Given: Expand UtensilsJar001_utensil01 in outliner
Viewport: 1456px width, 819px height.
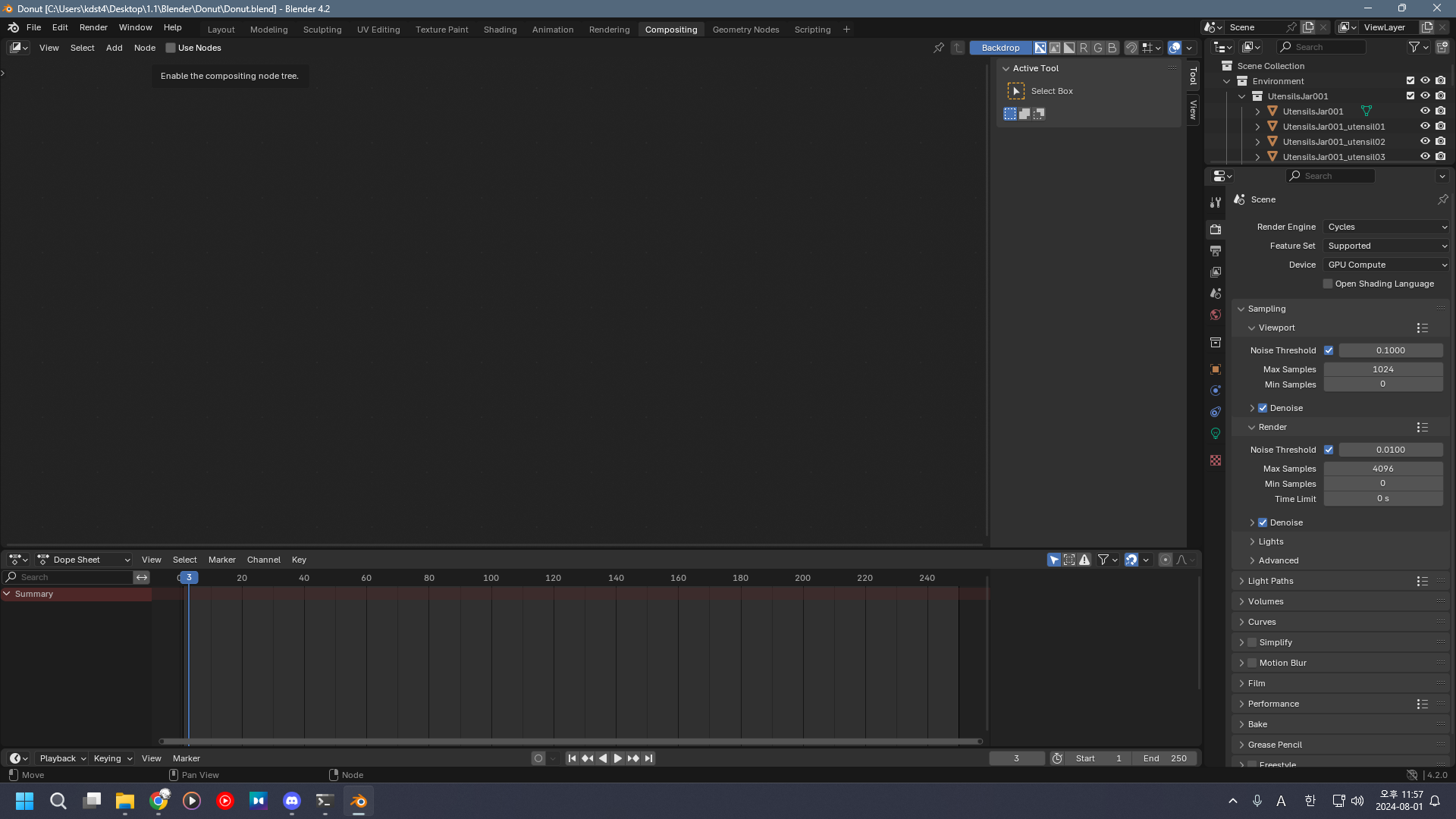Looking at the screenshot, I should pyautogui.click(x=1257, y=127).
